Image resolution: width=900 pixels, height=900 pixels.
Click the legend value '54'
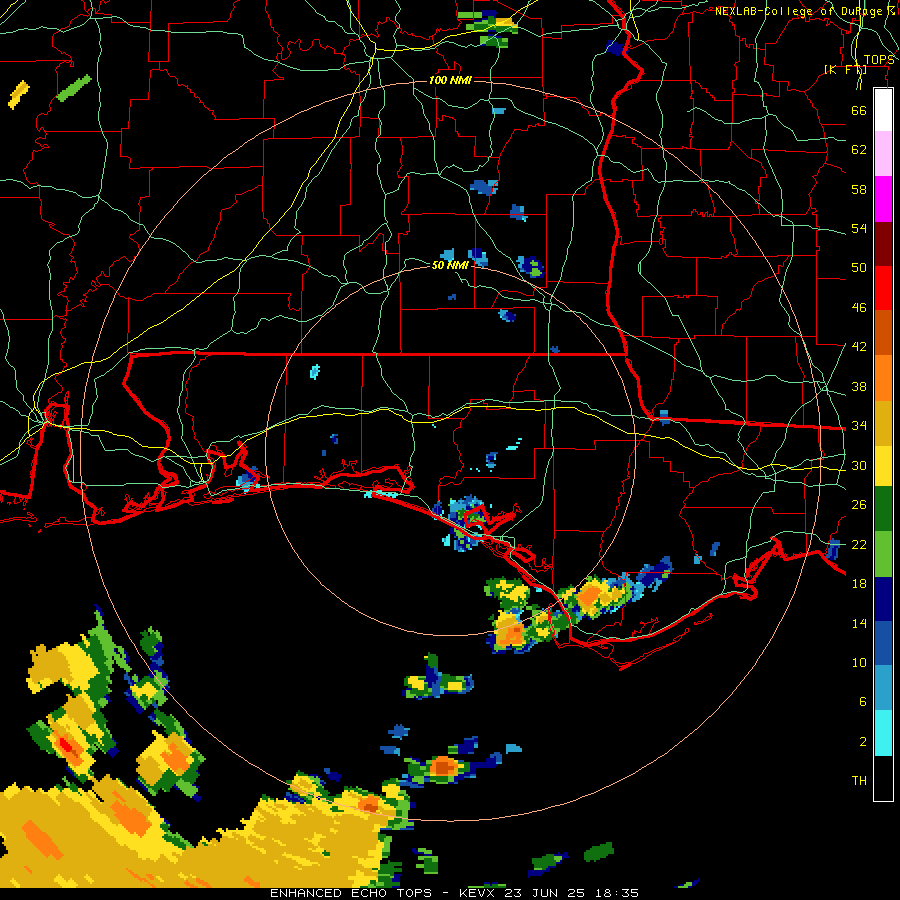(859, 228)
